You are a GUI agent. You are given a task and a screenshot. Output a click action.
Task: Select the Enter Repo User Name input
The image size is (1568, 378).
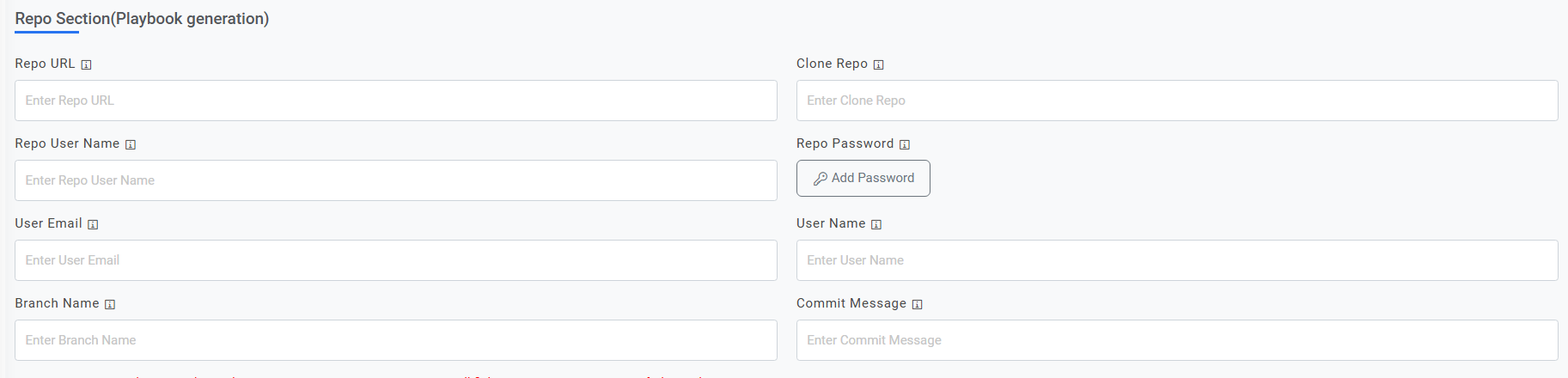tap(395, 180)
